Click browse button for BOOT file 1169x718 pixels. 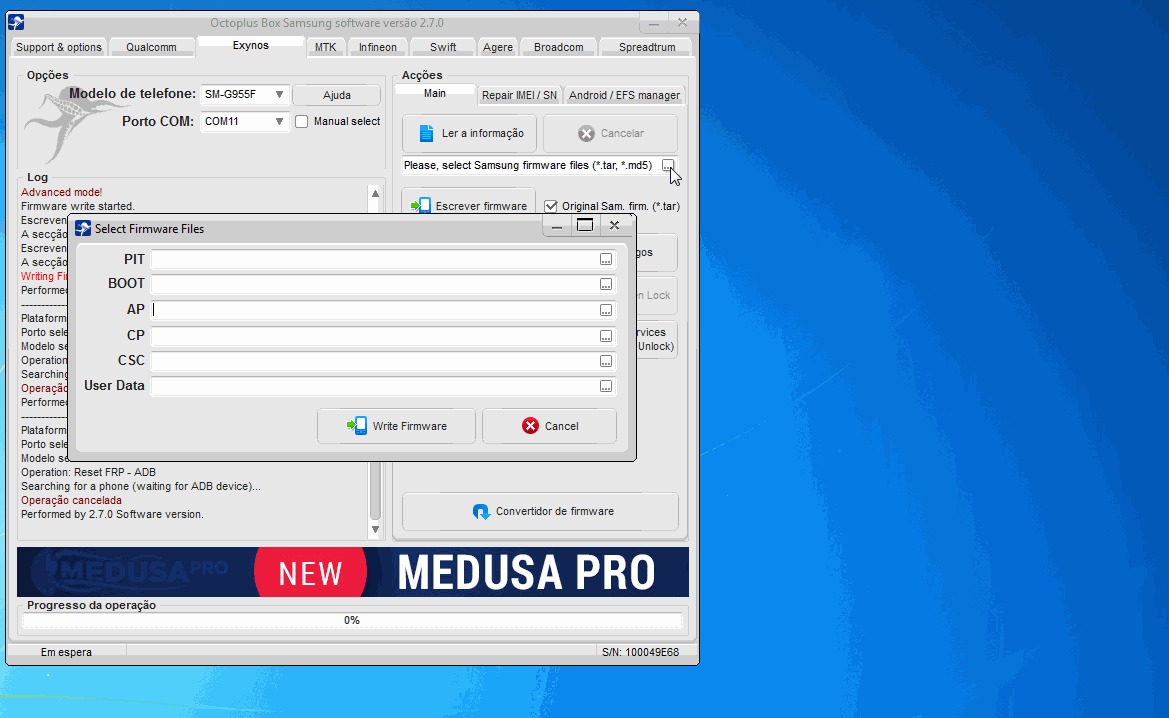[605, 284]
